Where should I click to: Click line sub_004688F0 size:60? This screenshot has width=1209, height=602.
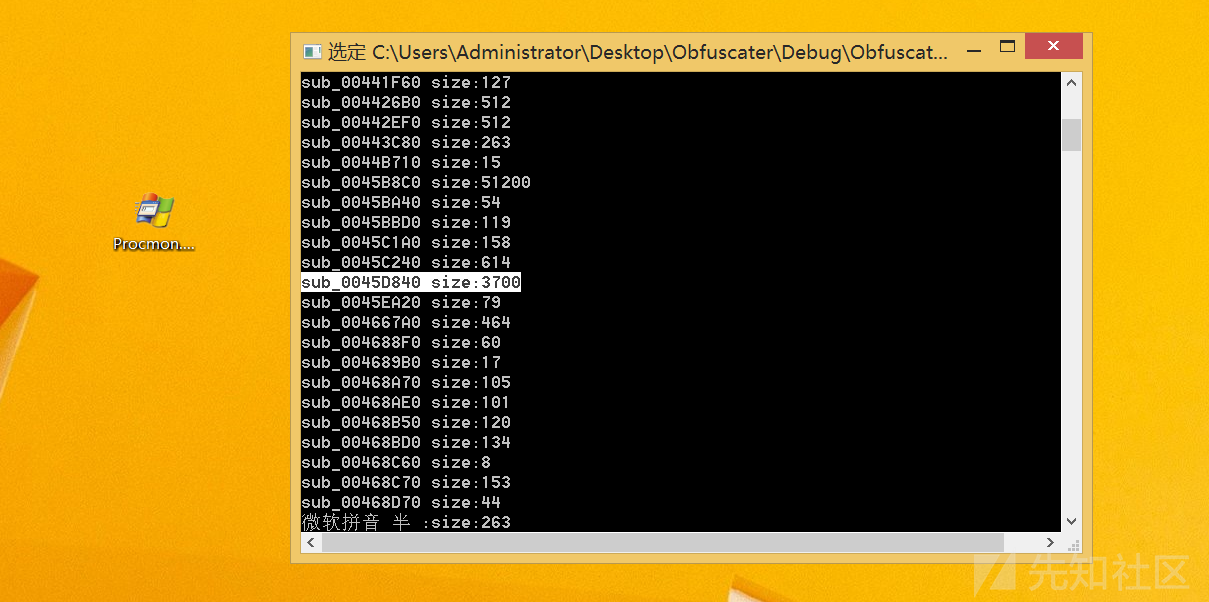coord(401,342)
